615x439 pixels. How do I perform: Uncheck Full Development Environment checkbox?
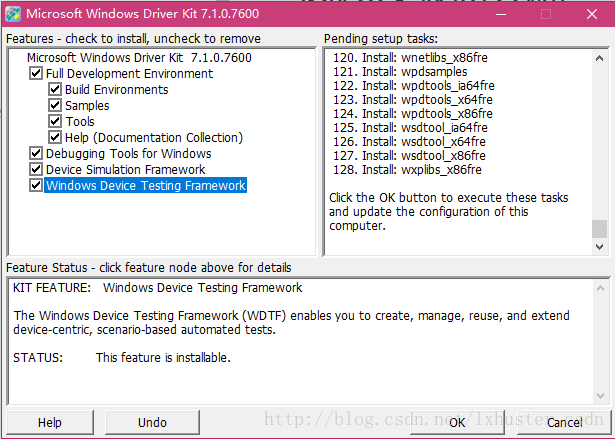coord(36,73)
